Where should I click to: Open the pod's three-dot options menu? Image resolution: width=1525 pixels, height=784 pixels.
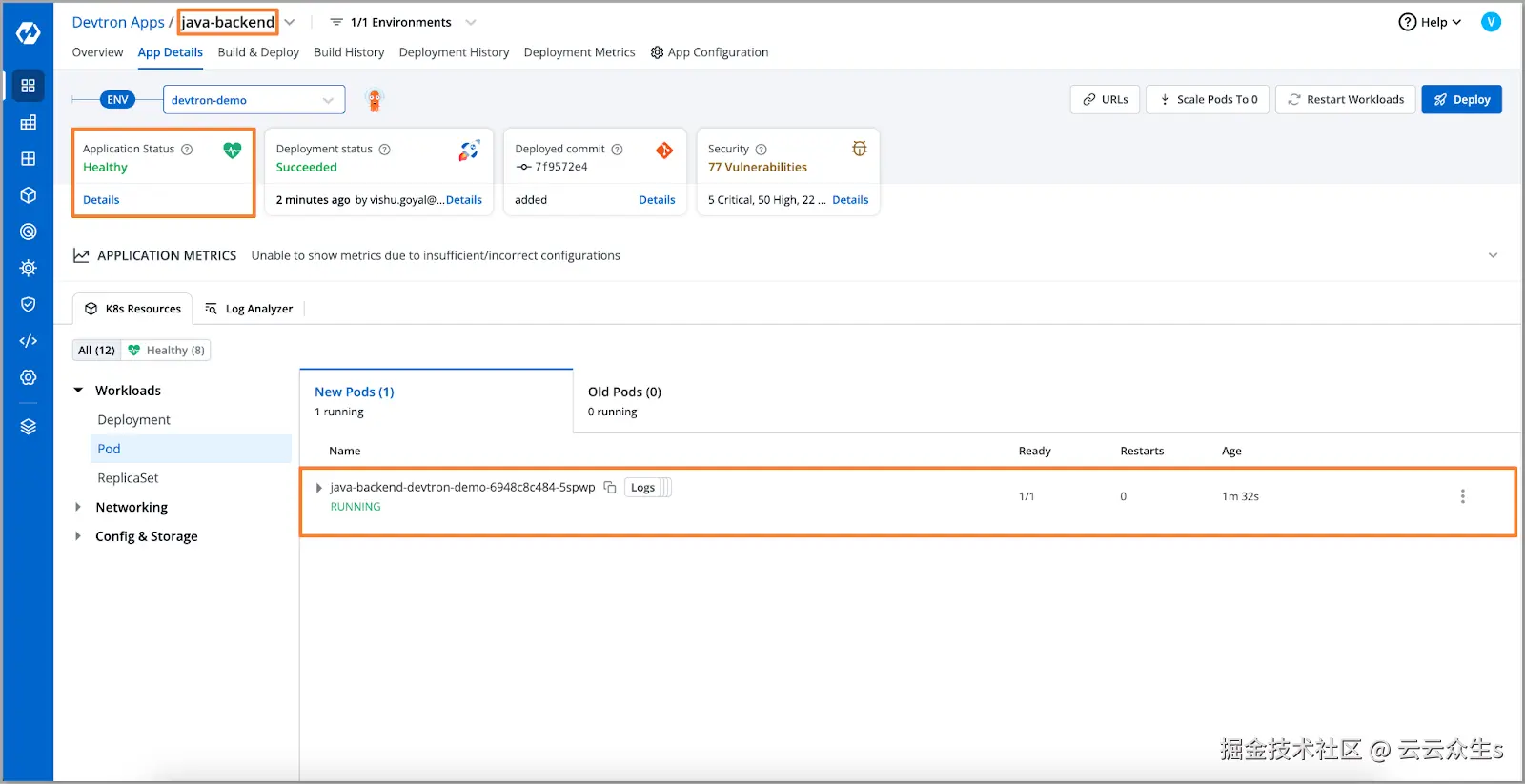[1462, 496]
